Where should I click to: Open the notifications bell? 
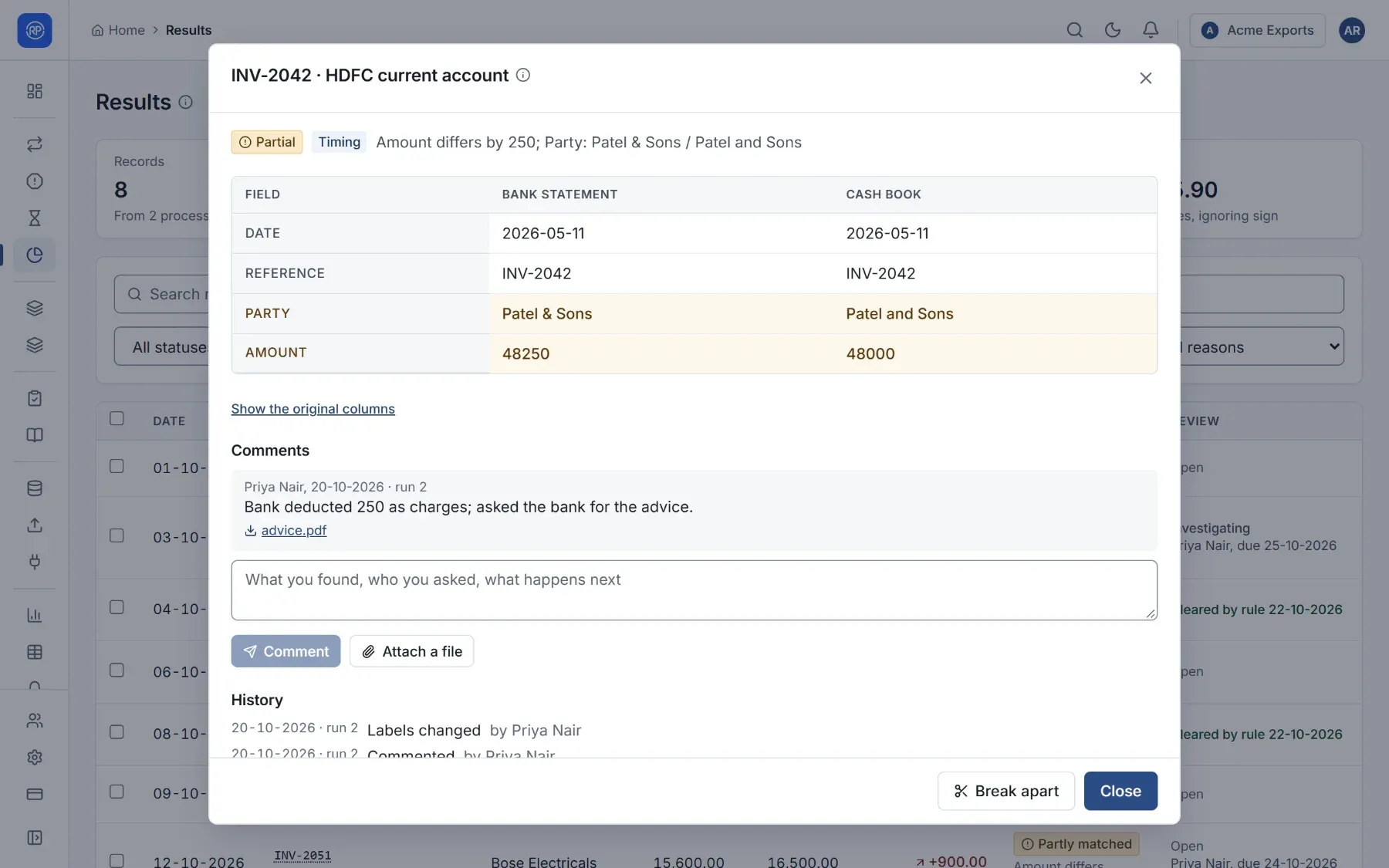(x=1150, y=30)
